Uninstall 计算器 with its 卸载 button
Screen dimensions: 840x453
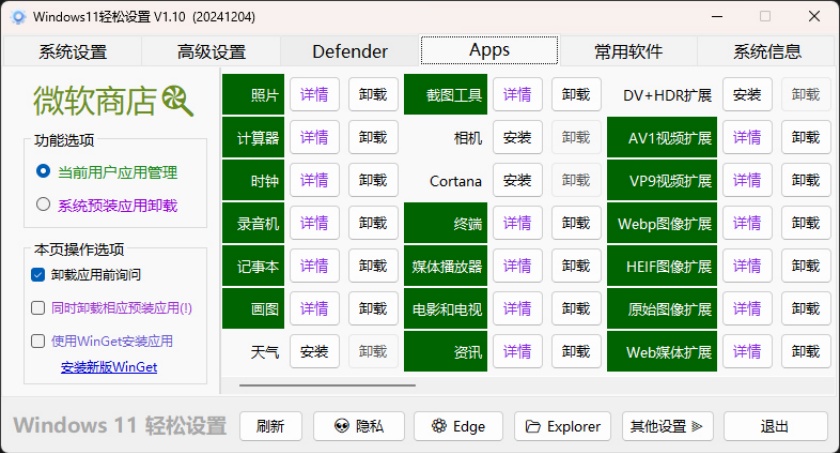(x=373, y=138)
